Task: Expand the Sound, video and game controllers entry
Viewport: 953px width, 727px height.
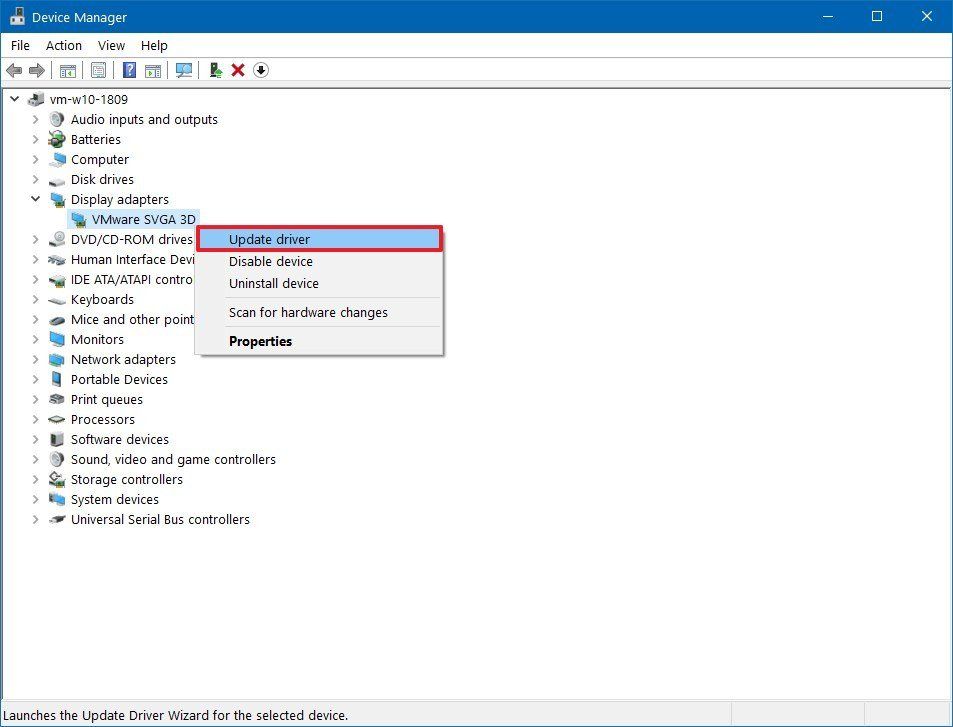Action: (x=36, y=459)
